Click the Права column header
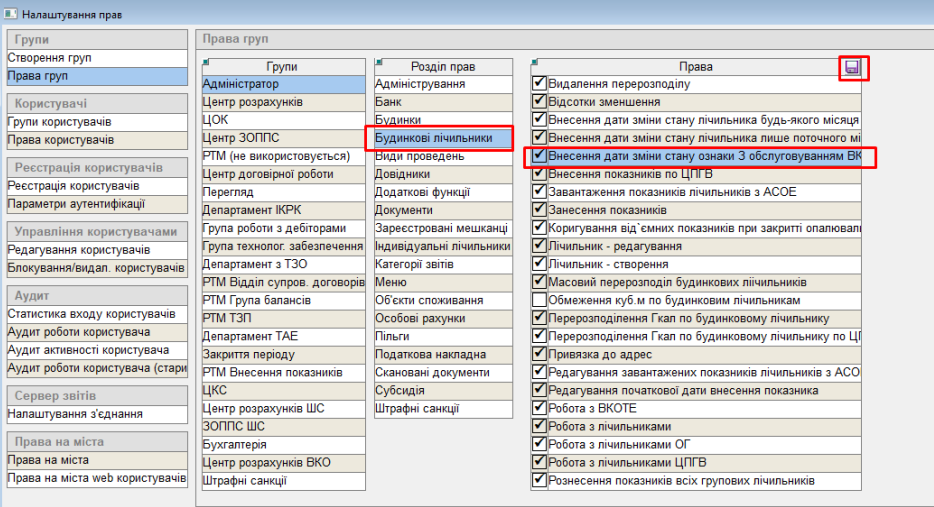Image resolution: width=934 pixels, height=507 pixels. tap(695, 67)
